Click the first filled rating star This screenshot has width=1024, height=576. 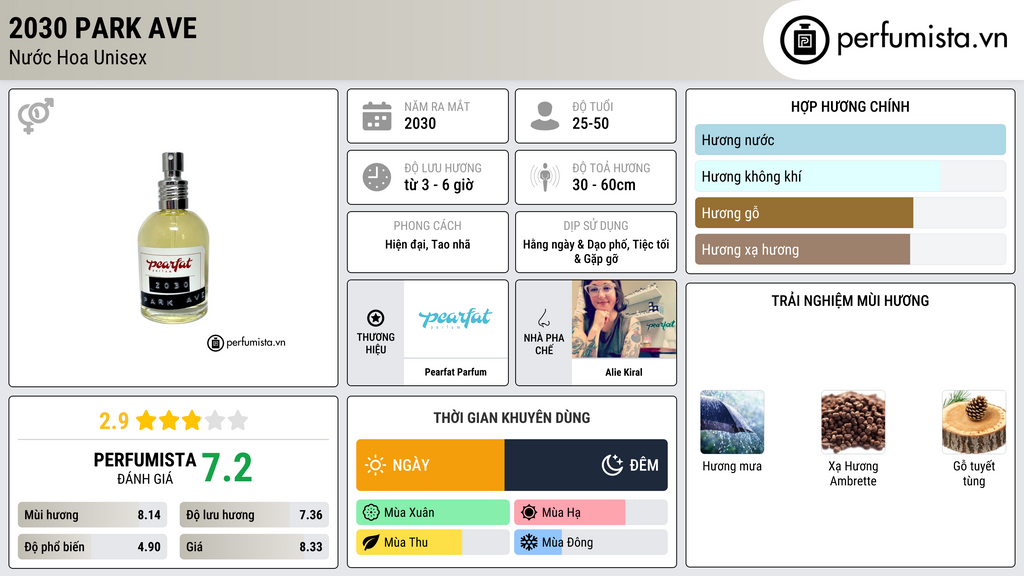tap(146, 420)
